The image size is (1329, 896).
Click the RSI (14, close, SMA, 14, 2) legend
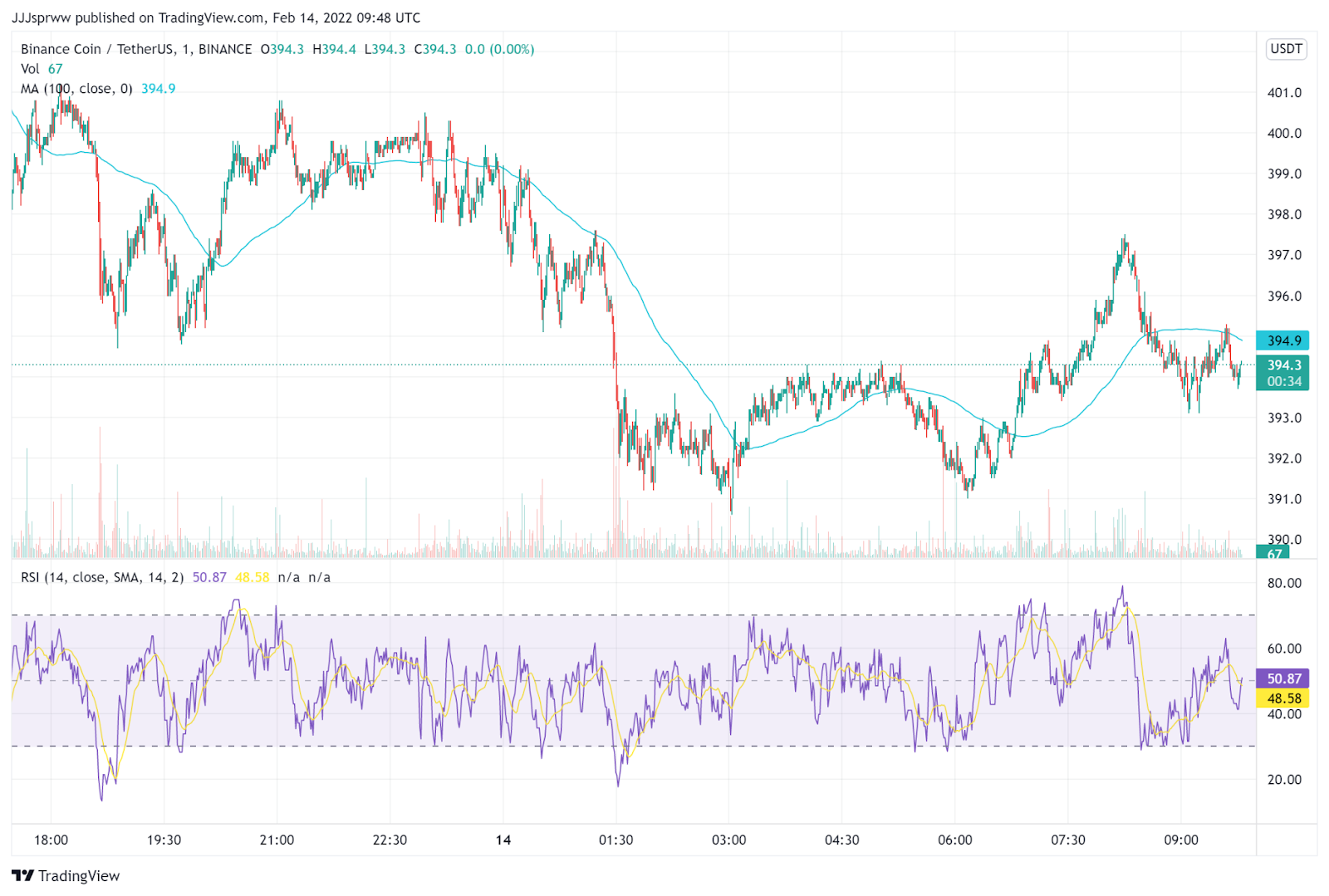point(102,577)
